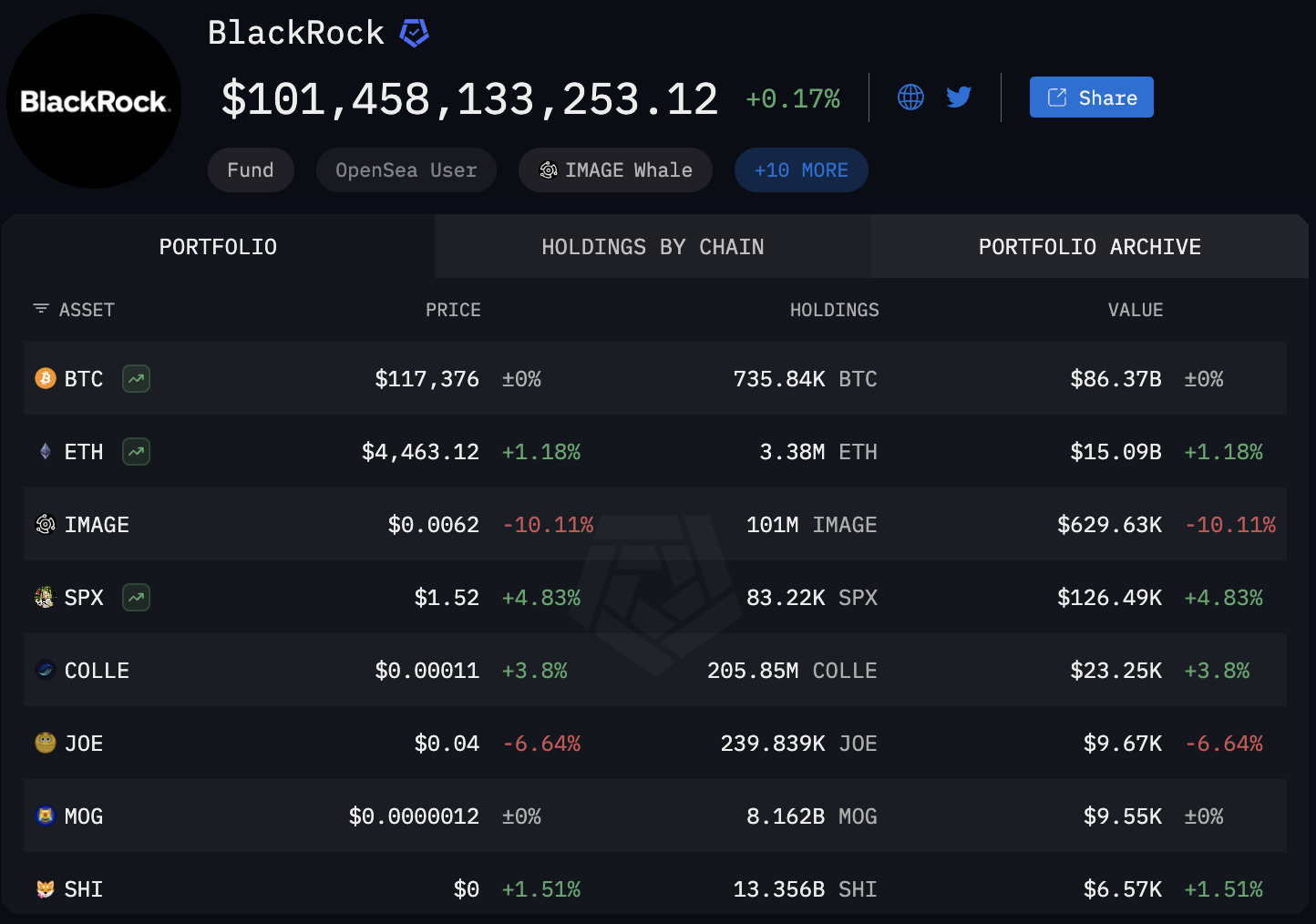The image size is (1316, 924).
Task: Click the SPX chart trend icon
Action: pos(137,598)
